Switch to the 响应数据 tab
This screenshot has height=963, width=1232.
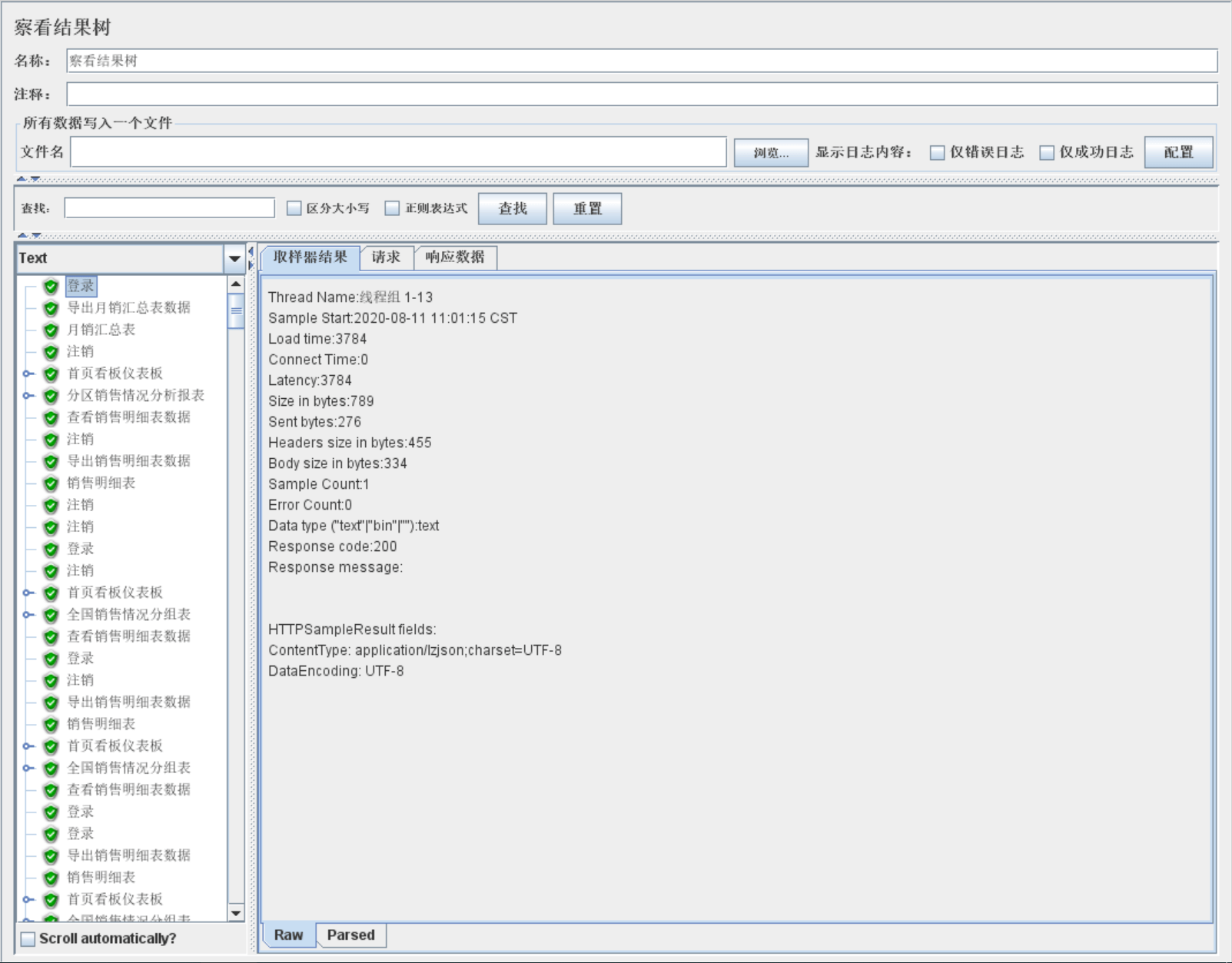pyautogui.click(x=455, y=257)
